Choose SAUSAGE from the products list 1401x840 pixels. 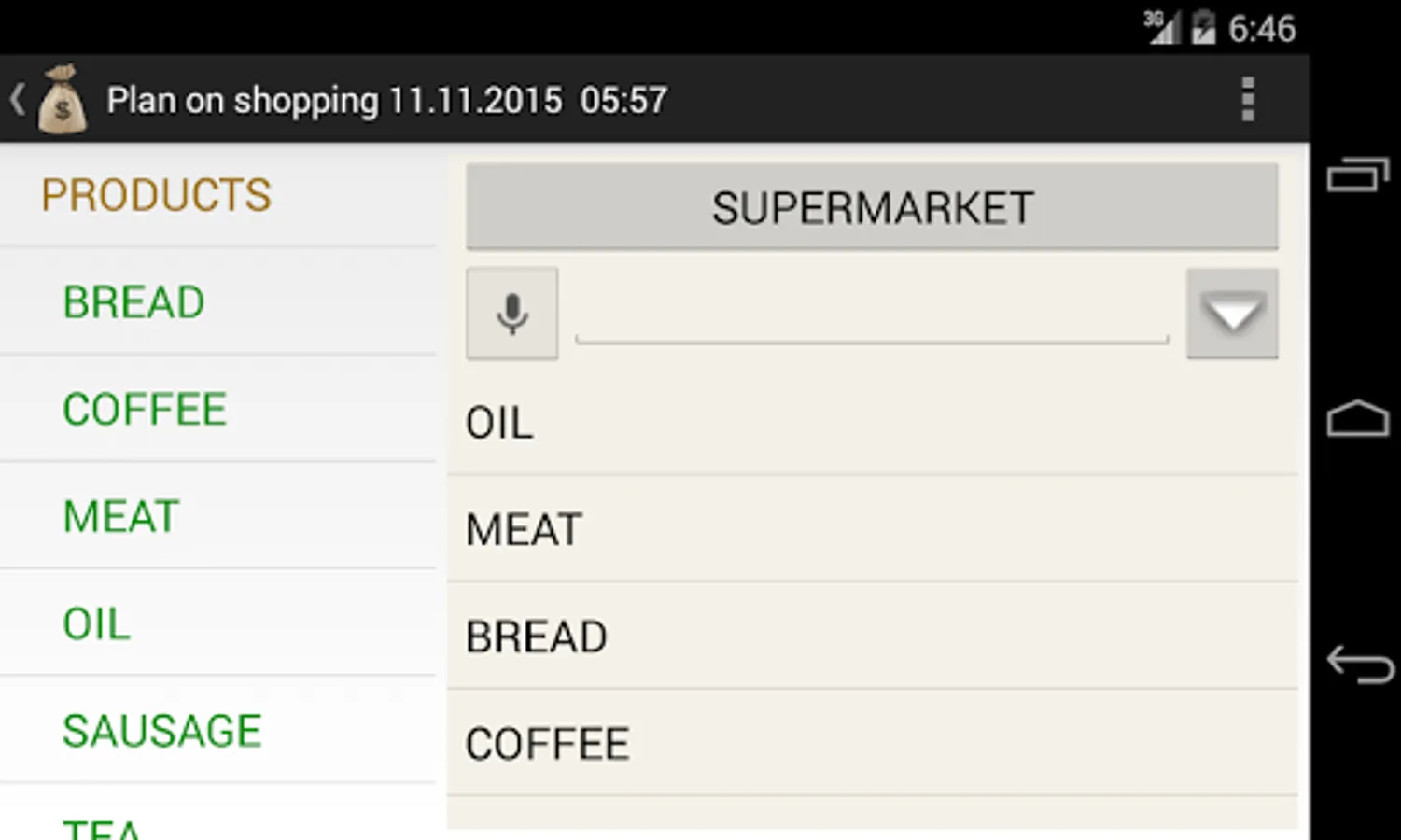161,731
